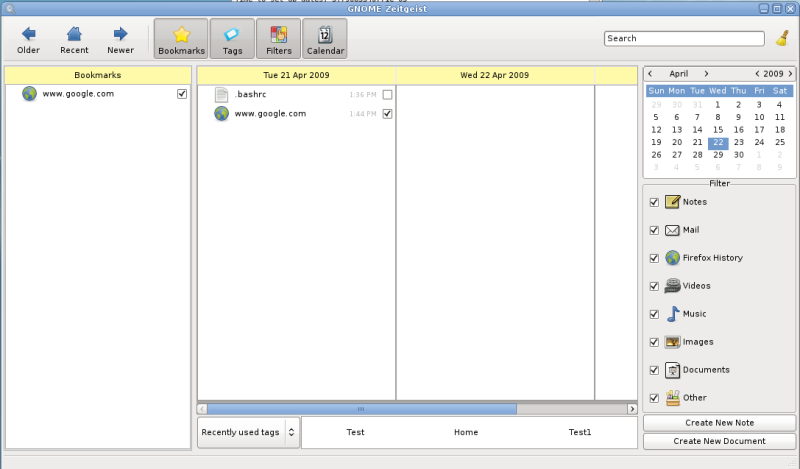The image size is (800, 469).
Task: Click Create New Document button
Action: coord(719,441)
